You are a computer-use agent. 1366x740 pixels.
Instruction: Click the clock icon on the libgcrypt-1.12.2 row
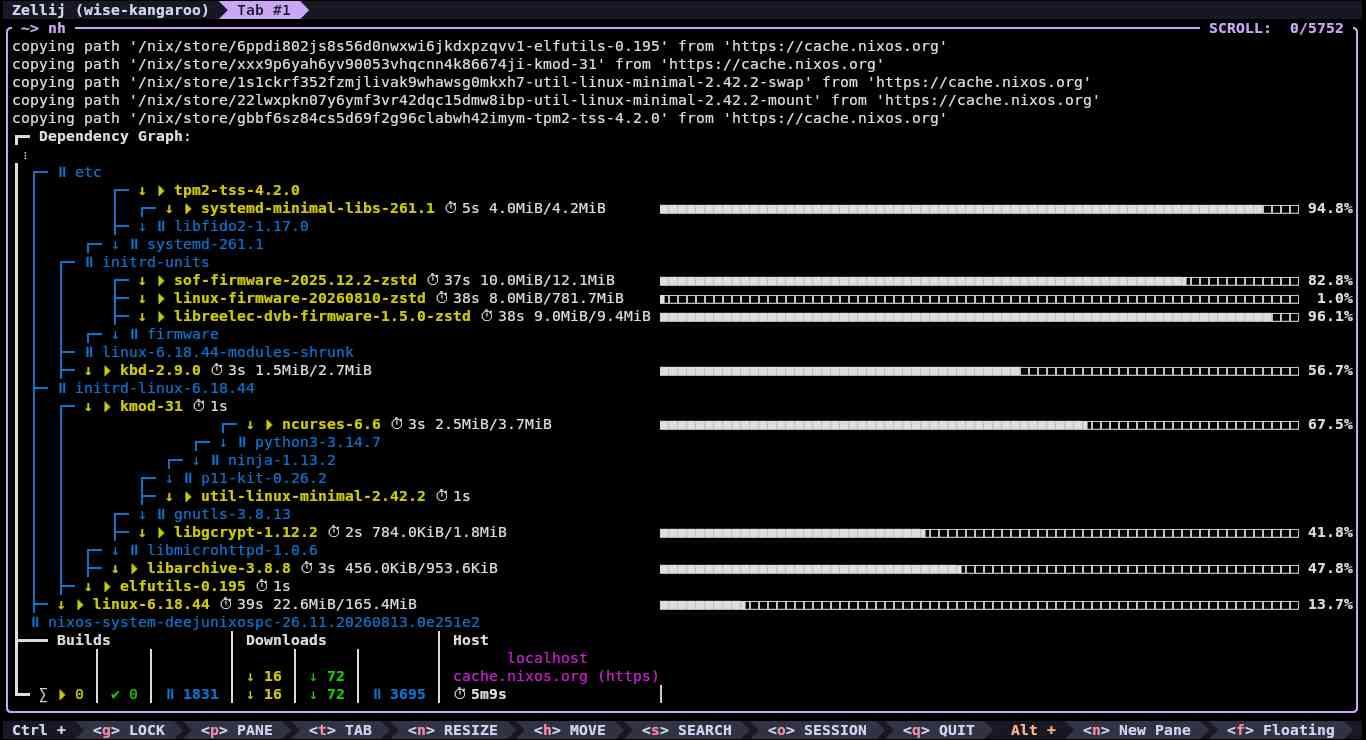pos(333,532)
